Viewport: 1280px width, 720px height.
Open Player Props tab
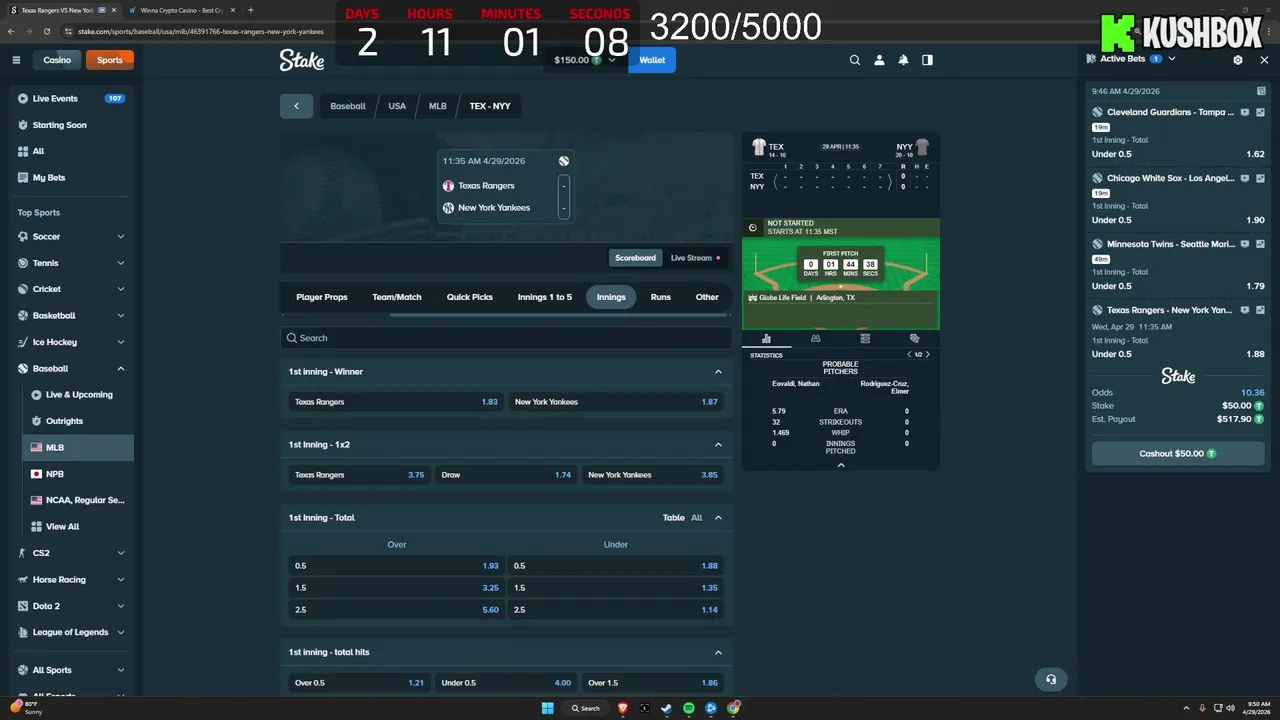(322, 297)
